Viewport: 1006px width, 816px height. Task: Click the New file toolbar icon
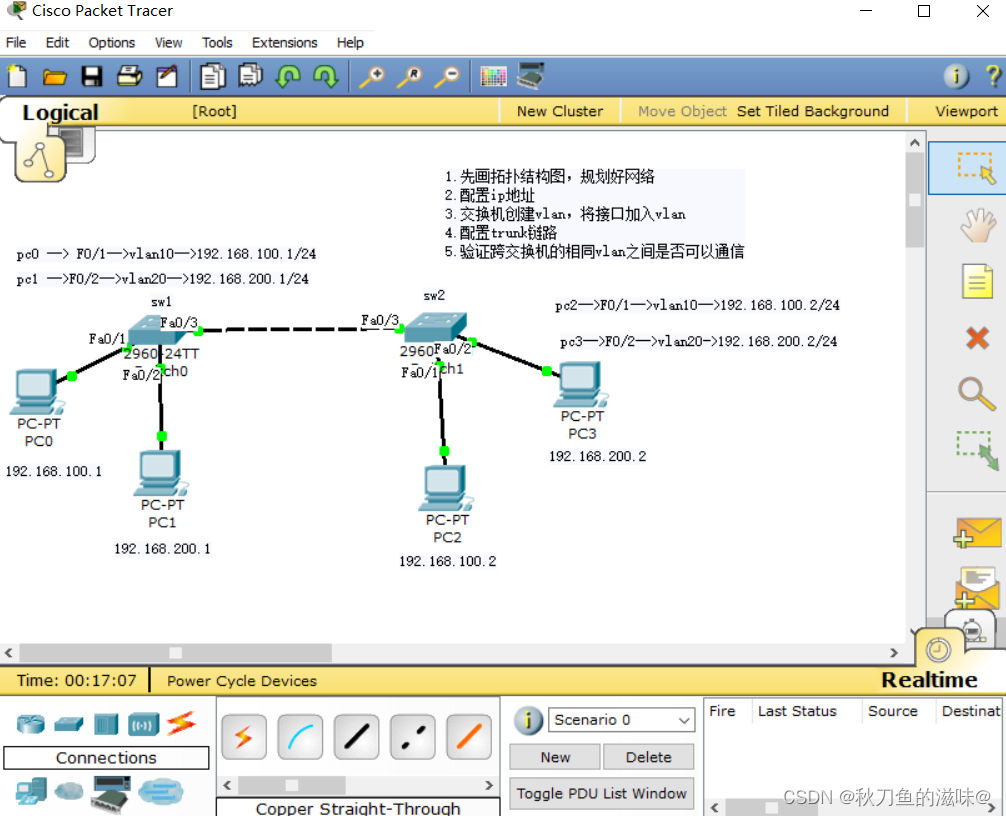tap(17, 76)
